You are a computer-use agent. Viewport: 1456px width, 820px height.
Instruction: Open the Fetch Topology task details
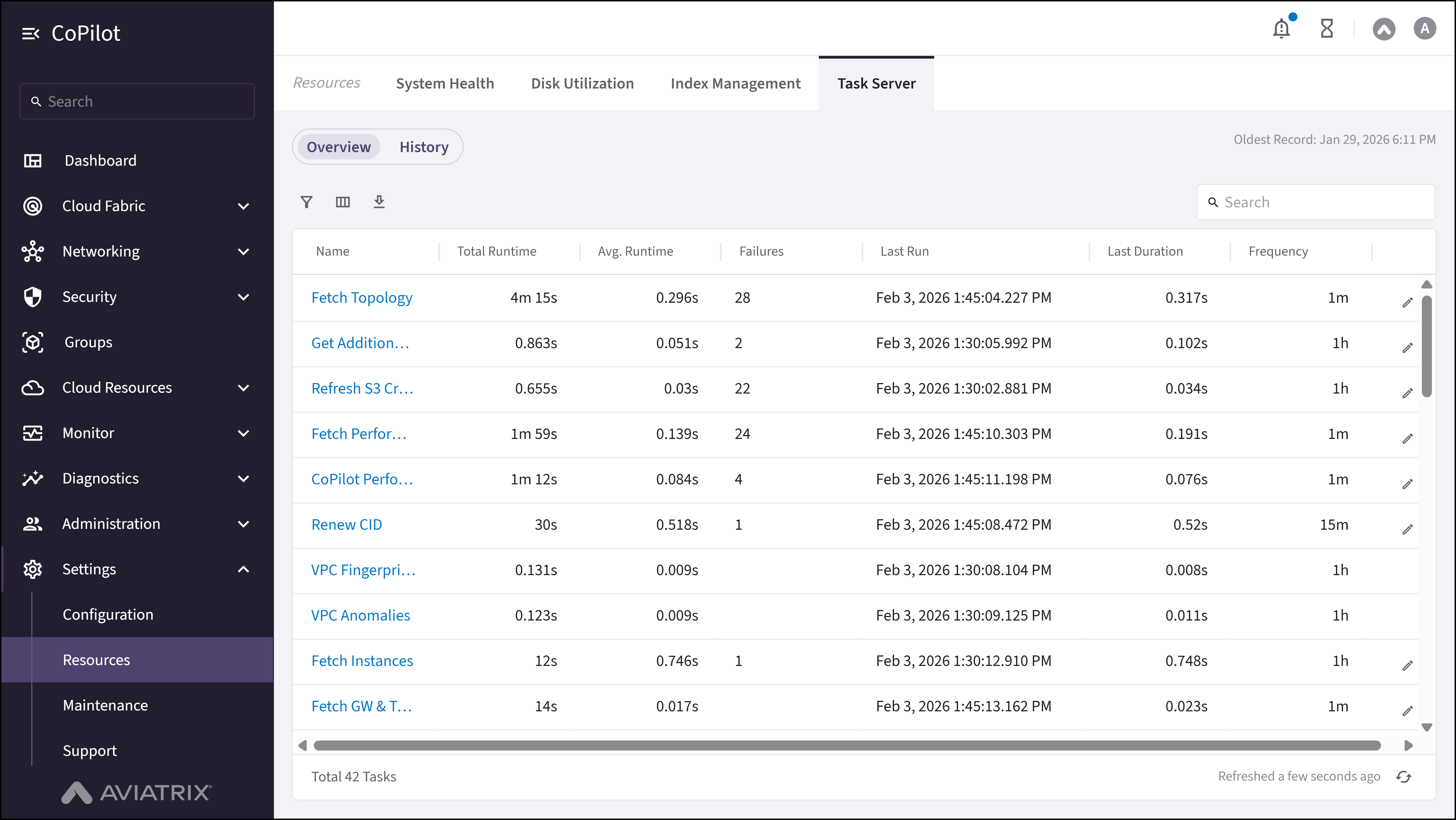coord(362,297)
